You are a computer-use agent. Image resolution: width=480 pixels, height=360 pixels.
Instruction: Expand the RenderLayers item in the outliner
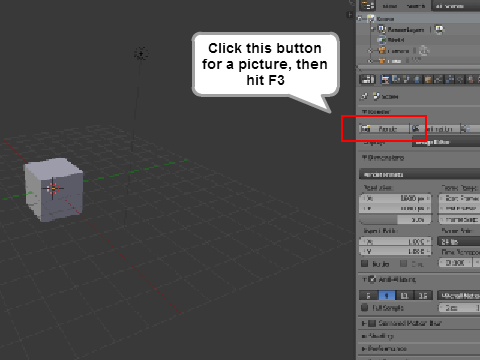[x=373, y=29]
